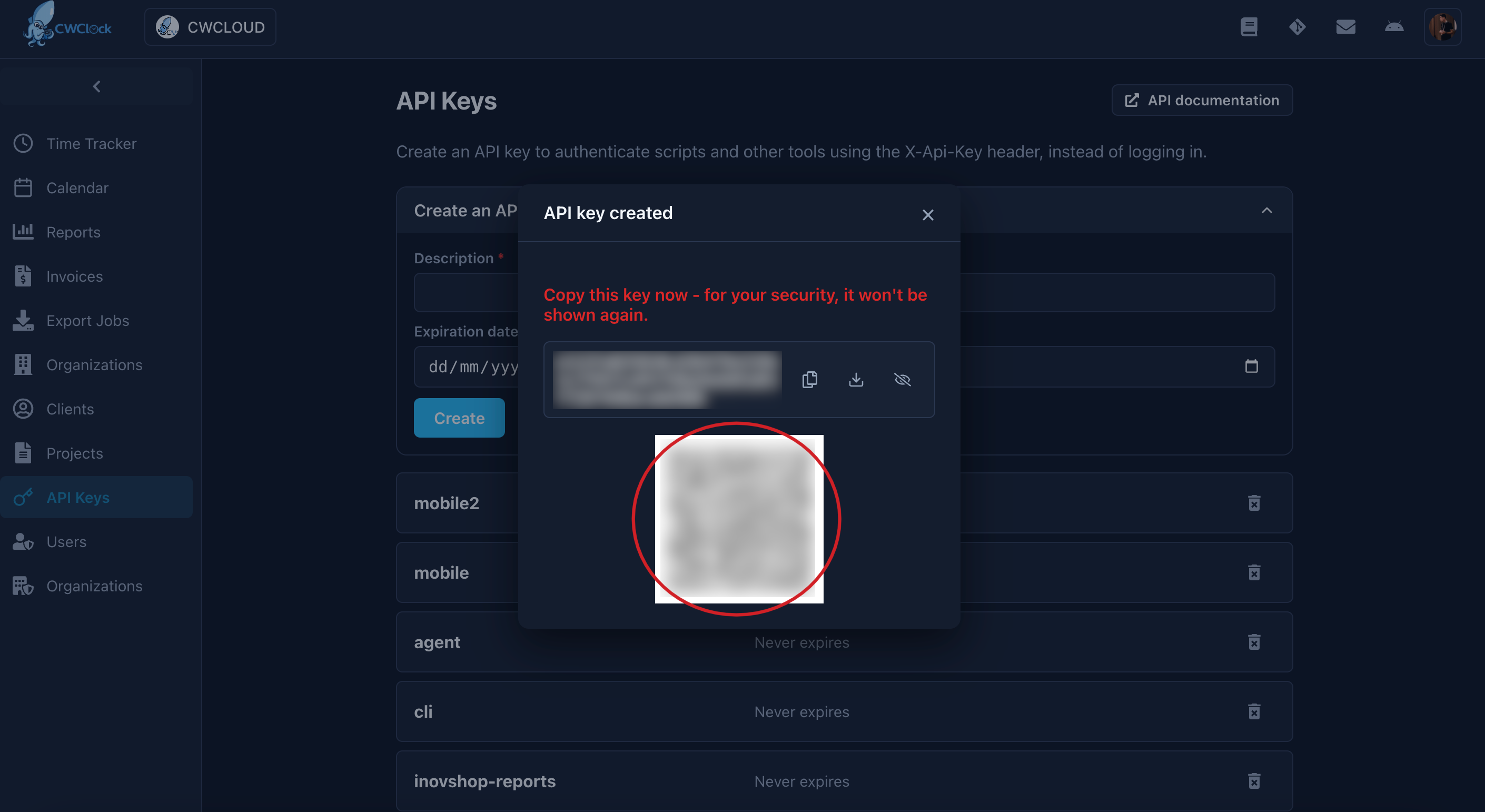Open the CWCLOUD organization switcher

pyautogui.click(x=210, y=27)
